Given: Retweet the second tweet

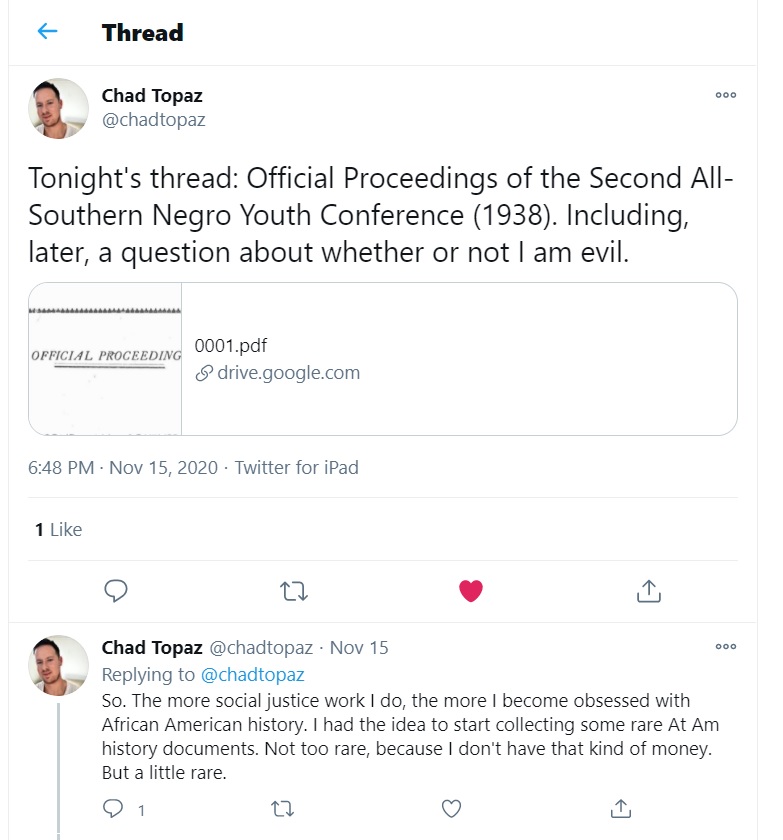Looking at the screenshot, I should click(284, 809).
